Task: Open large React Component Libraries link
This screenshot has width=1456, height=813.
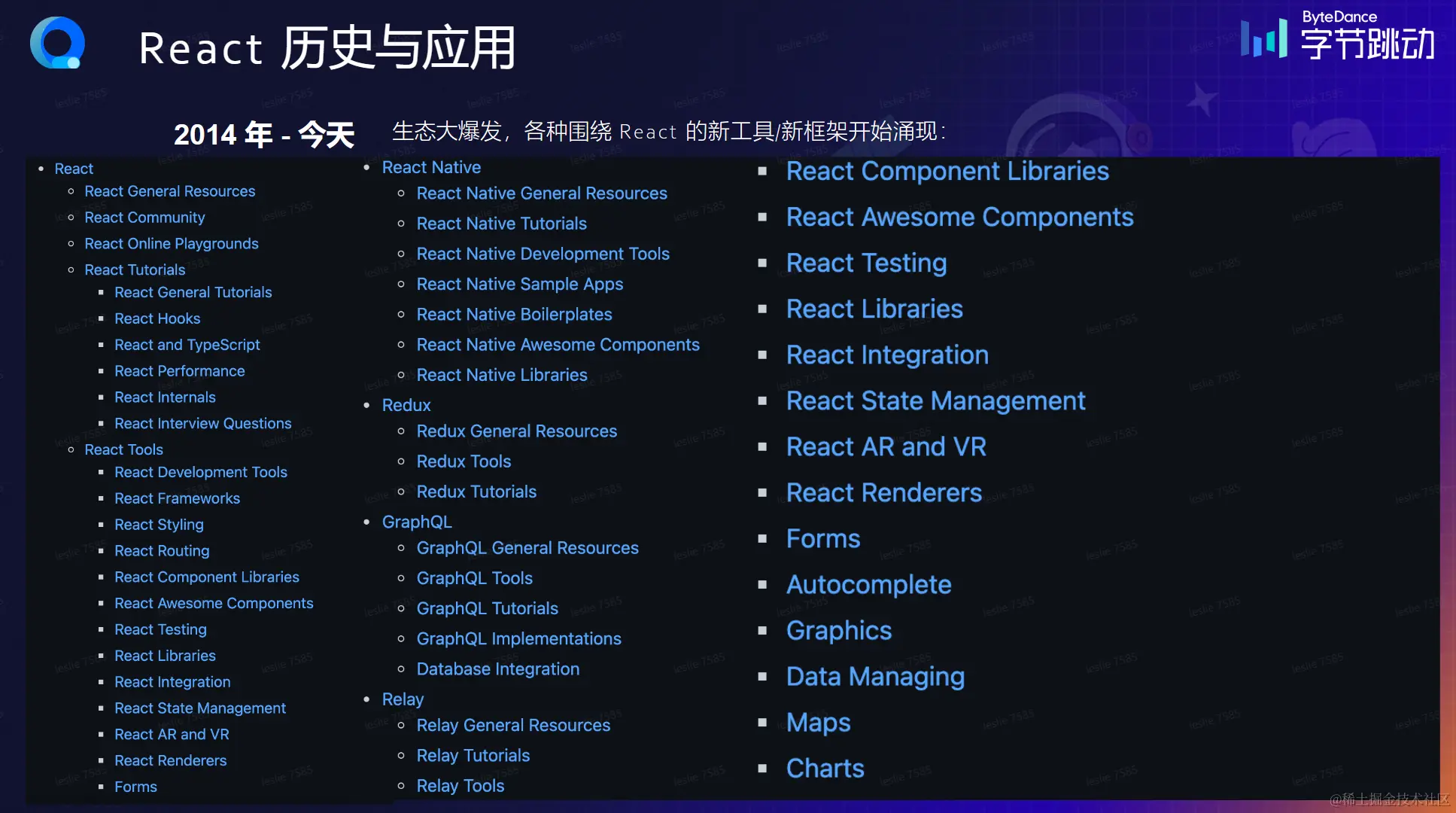Action: [947, 171]
